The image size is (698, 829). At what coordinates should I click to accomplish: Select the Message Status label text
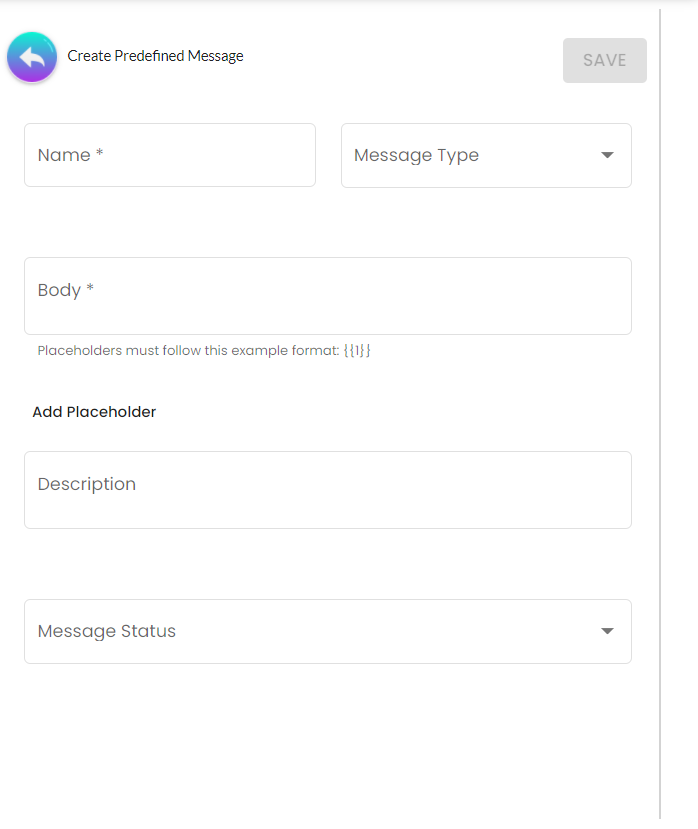pos(106,631)
